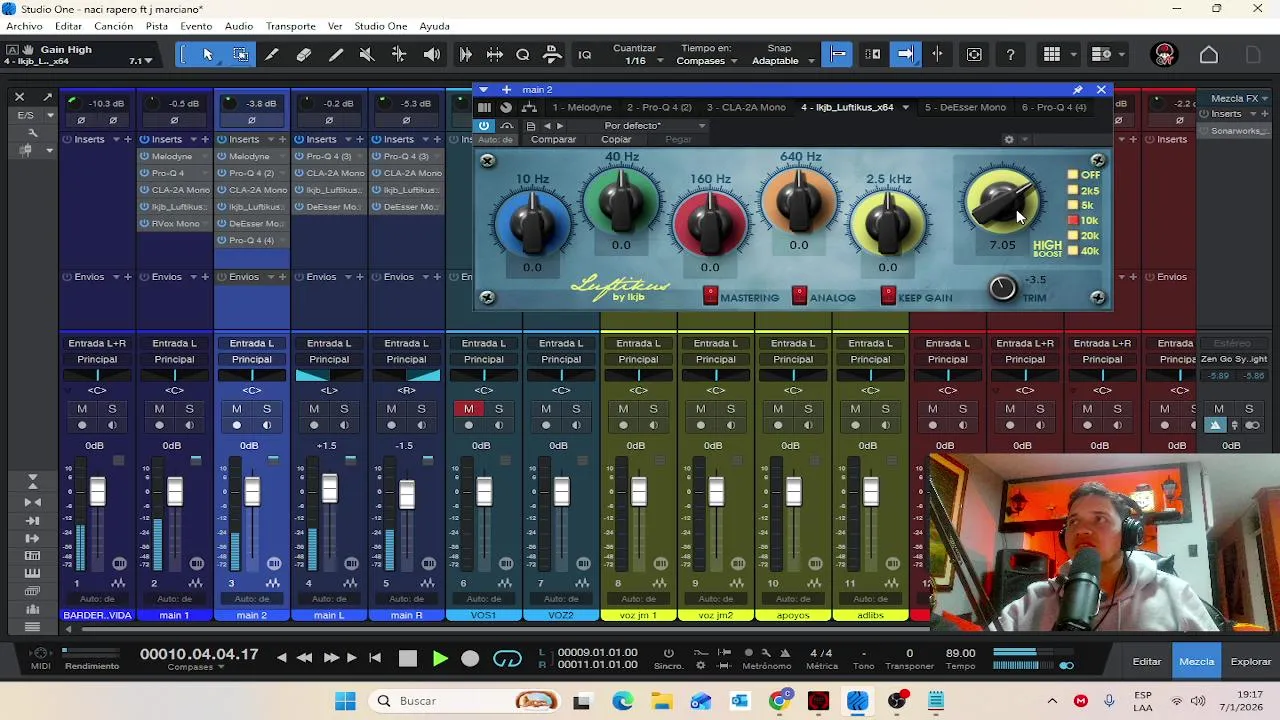This screenshot has width=1280, height=720.
Task: Unmute the VOS1 channel
Action: point(468,409)
